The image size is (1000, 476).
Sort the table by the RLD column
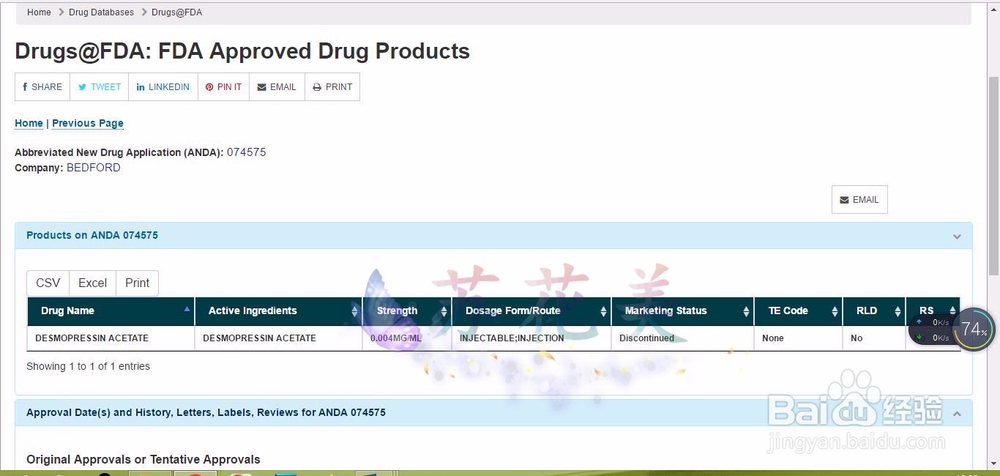tap(874, 311)
